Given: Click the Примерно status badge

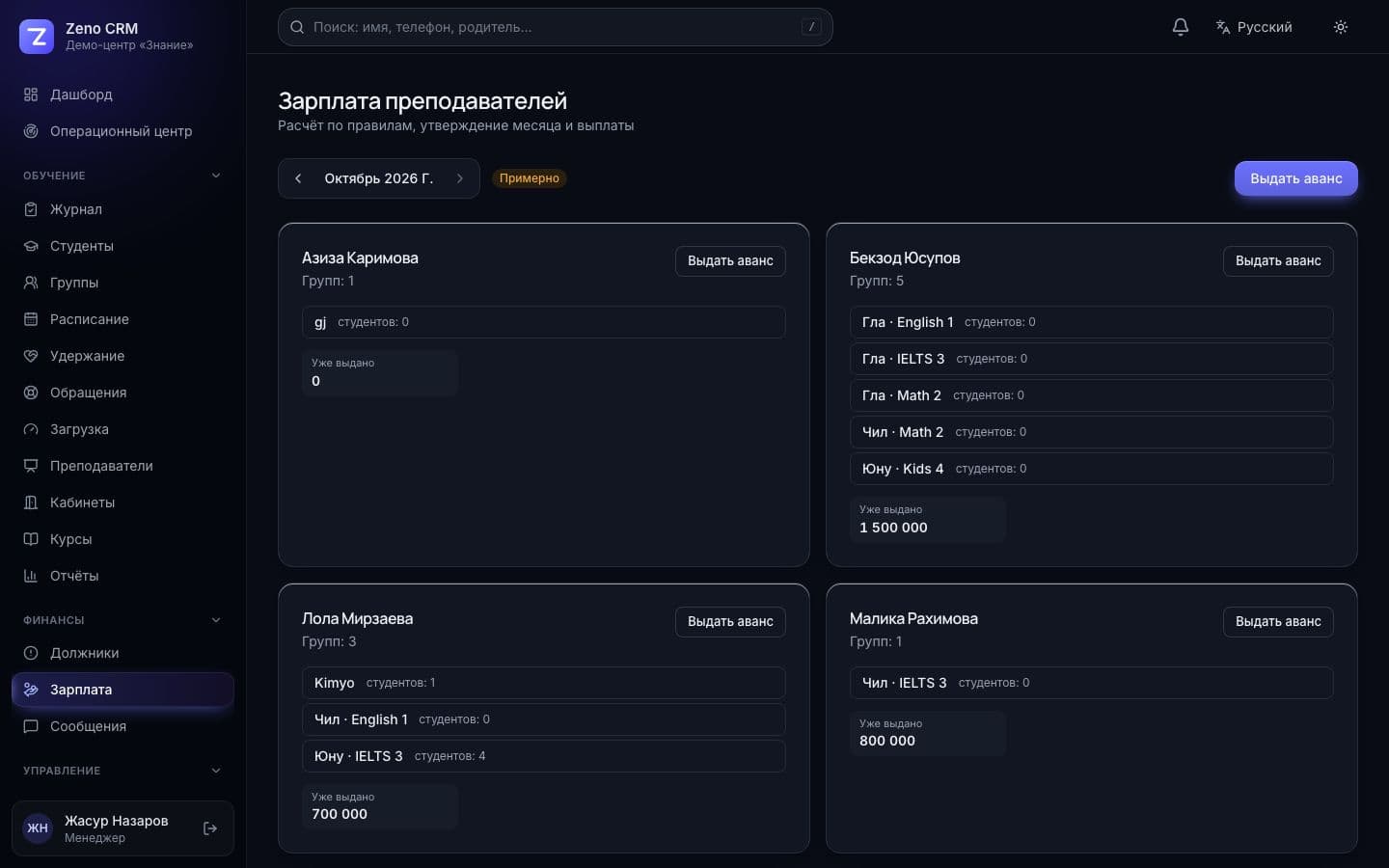Looking at the screenshot, I should (x=530, y=178).
